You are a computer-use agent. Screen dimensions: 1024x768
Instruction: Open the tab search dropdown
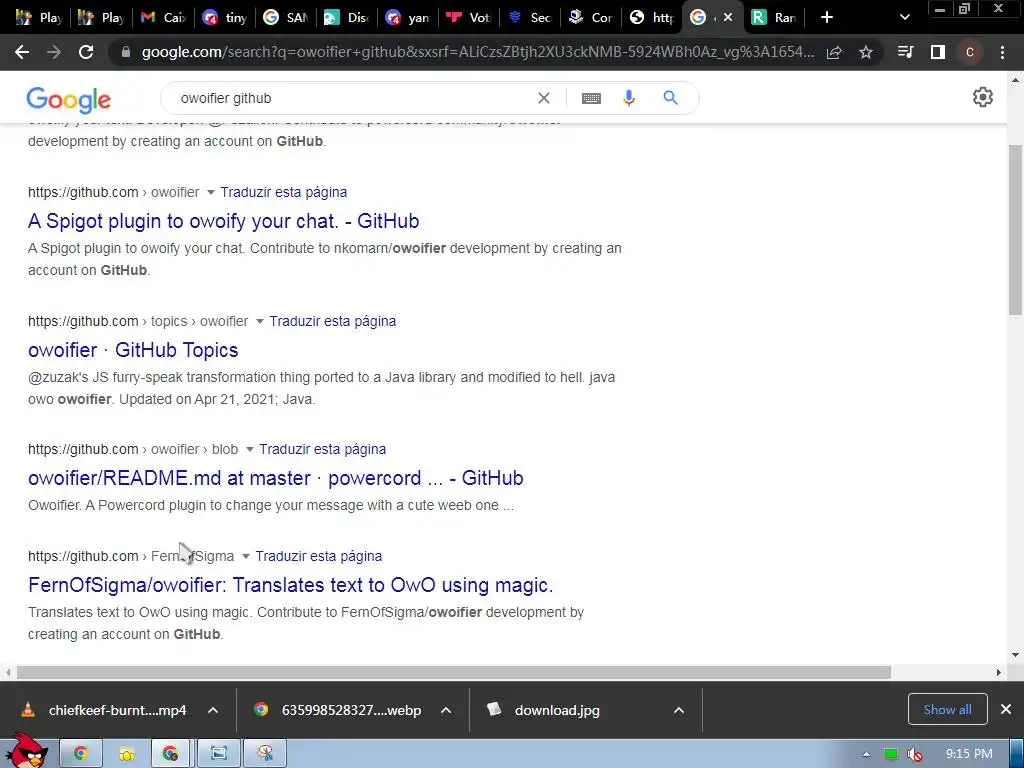click(904, 17)
